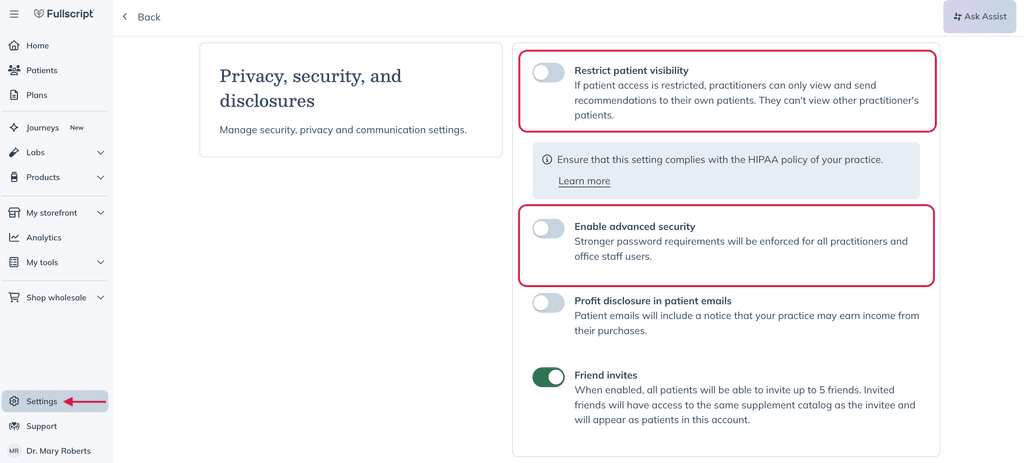This screenshot has height=463, width=1024.
Task: Follow the Learn more link
Action: [x=584, y=181]
